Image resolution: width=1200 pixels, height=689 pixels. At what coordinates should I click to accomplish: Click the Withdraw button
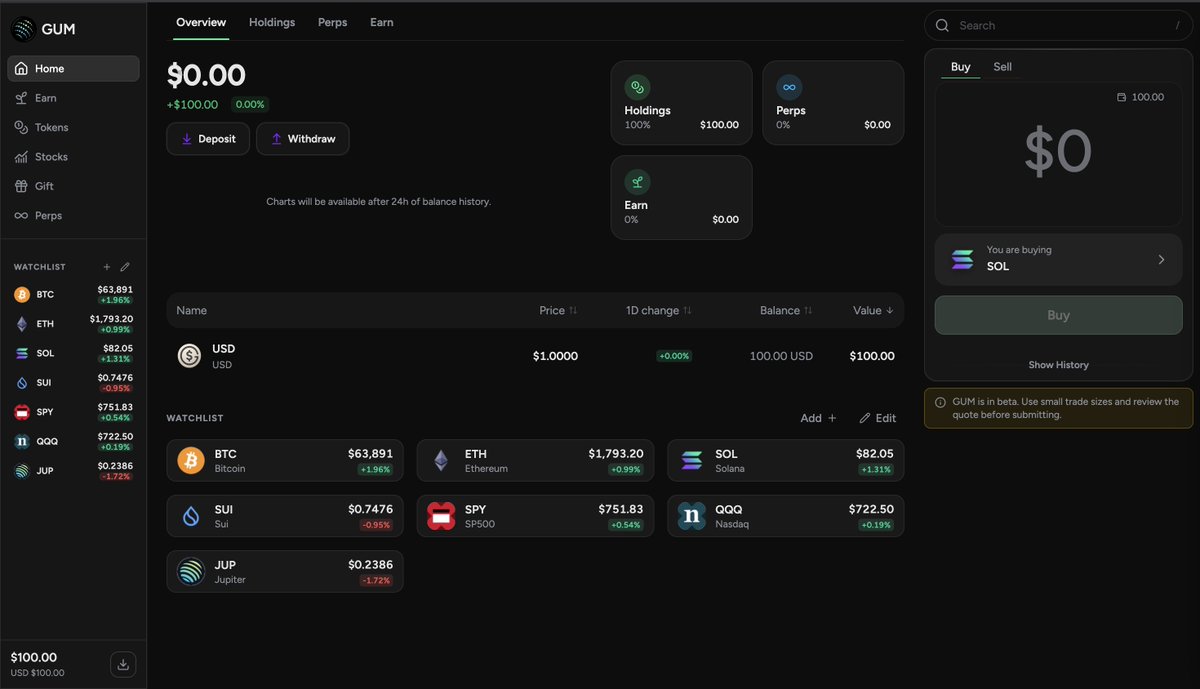point(303,139)
